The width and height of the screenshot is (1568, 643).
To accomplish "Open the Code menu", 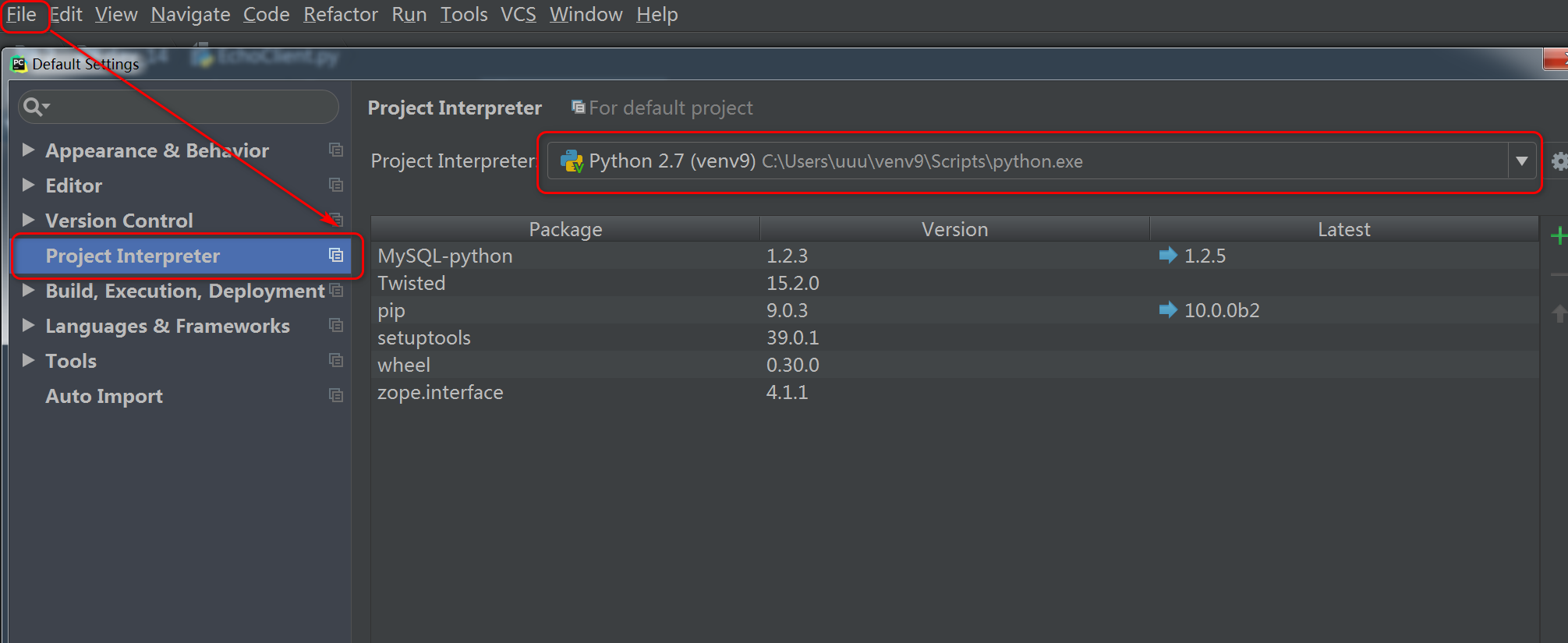I will coord(266,15).
